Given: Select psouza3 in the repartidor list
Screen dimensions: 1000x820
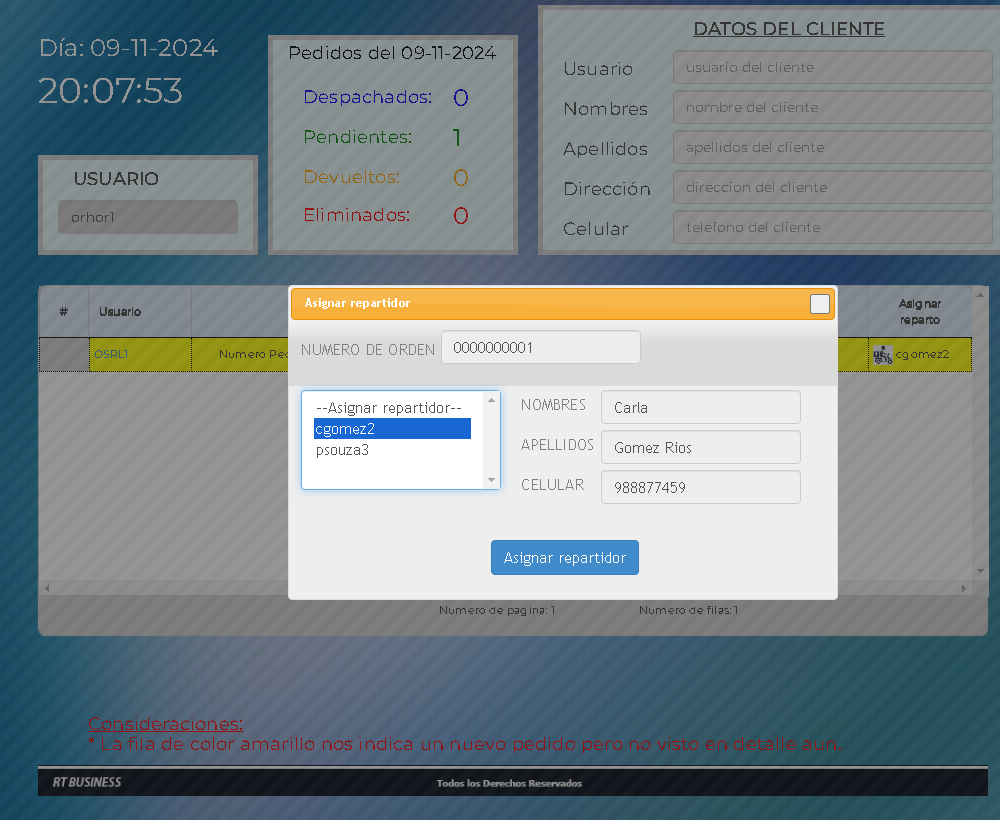Looking at the screenshot, I should (342, 450).
